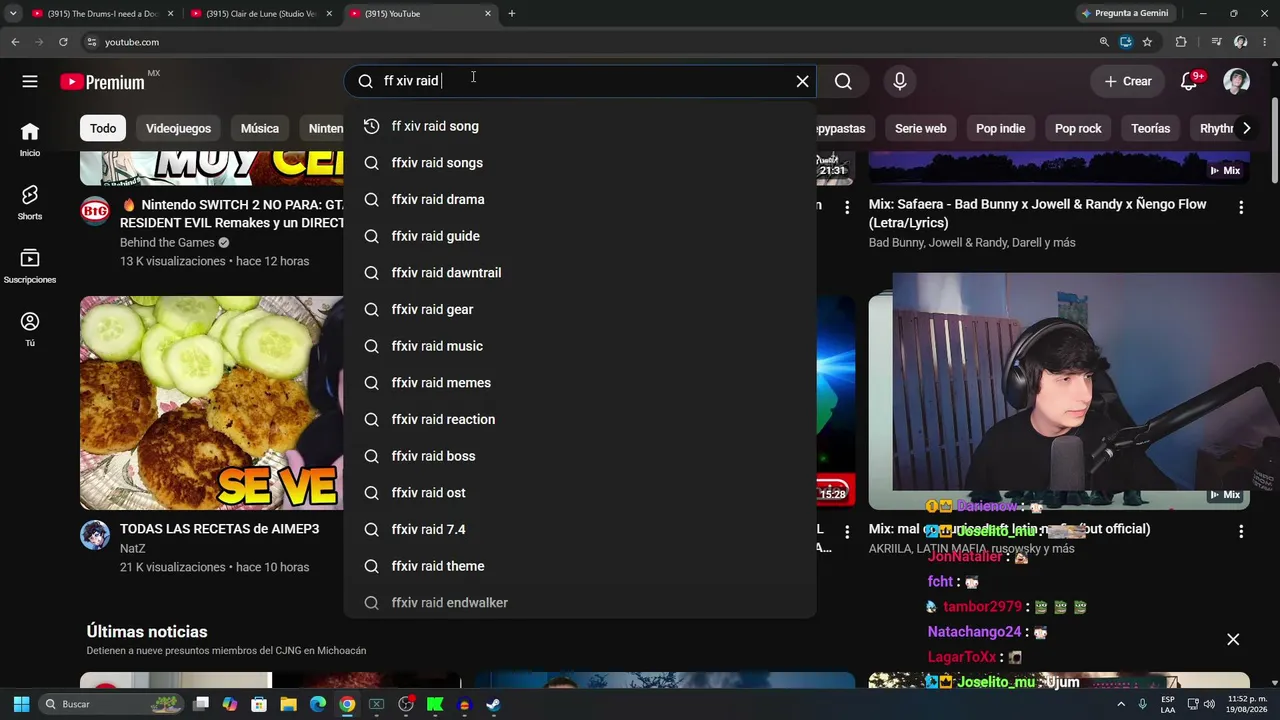Show hidden system tray icons
1280x720 pixels.
tap(1120, 704)
